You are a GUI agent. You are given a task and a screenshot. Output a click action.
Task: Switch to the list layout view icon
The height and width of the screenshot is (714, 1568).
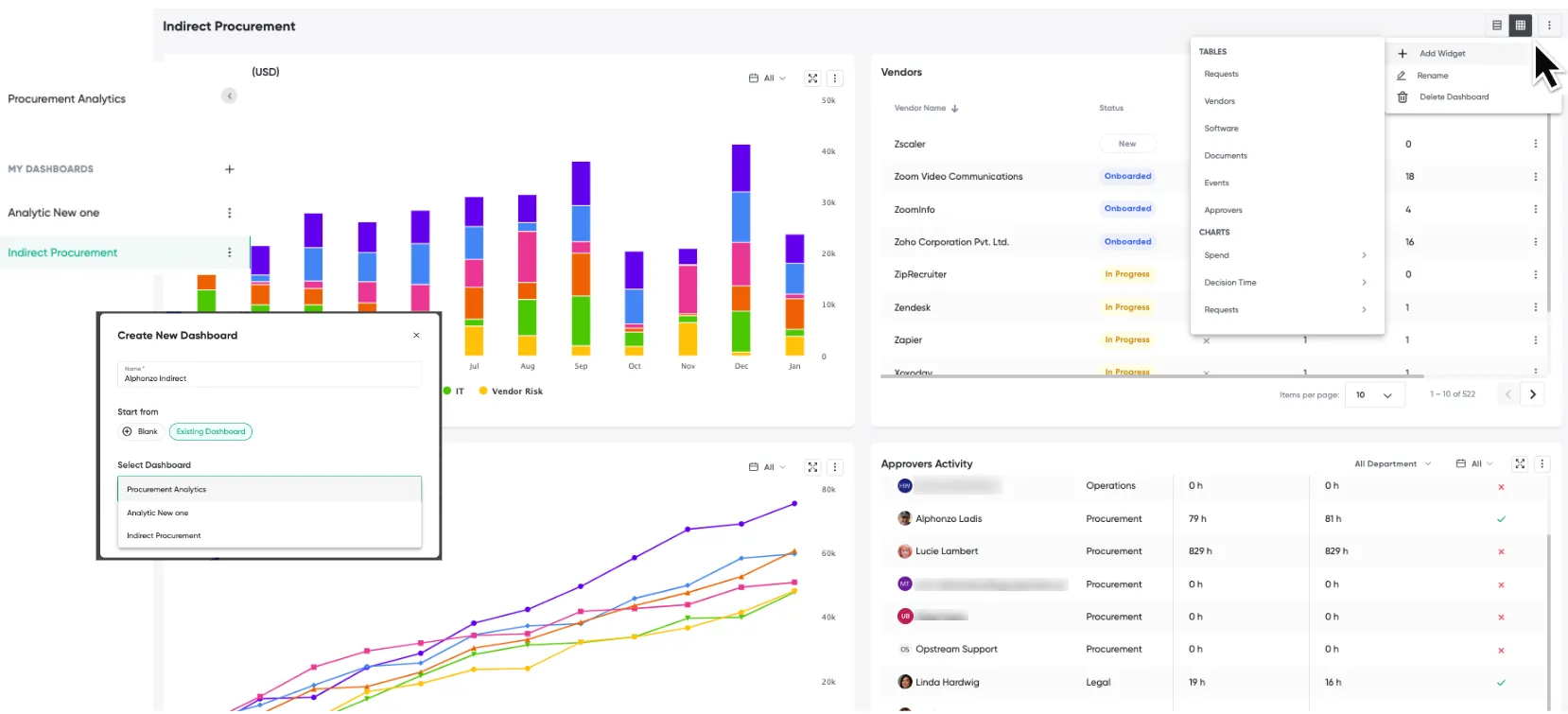1497,26
